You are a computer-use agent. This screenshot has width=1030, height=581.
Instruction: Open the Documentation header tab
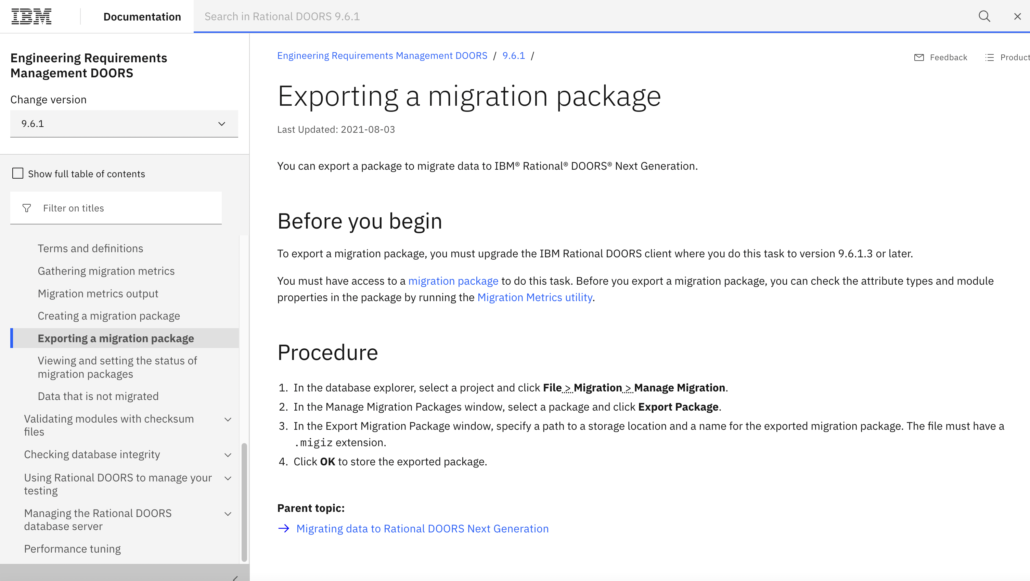142,16
